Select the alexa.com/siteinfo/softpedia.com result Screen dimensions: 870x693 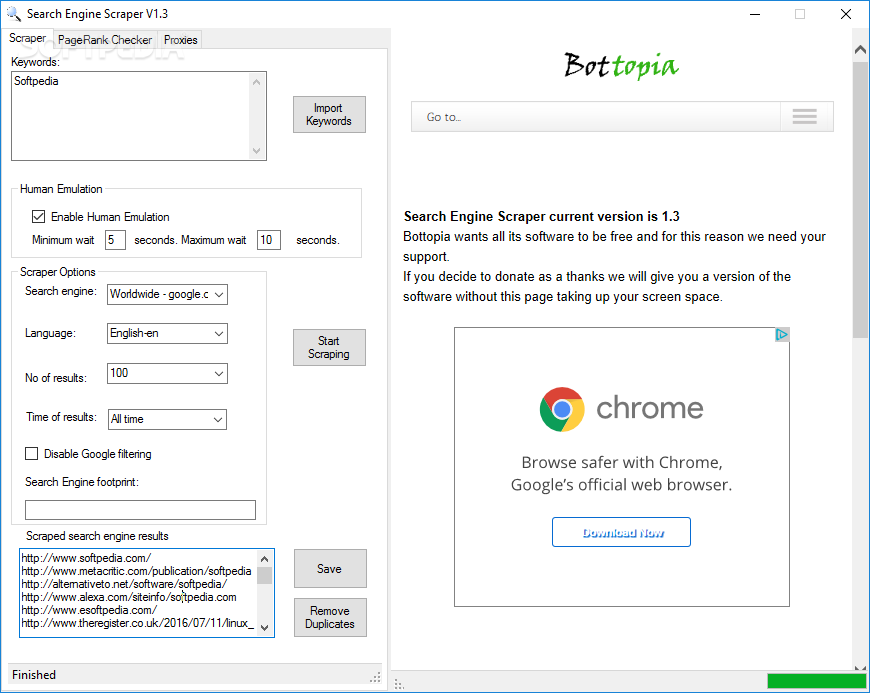(x=129, y=597)
